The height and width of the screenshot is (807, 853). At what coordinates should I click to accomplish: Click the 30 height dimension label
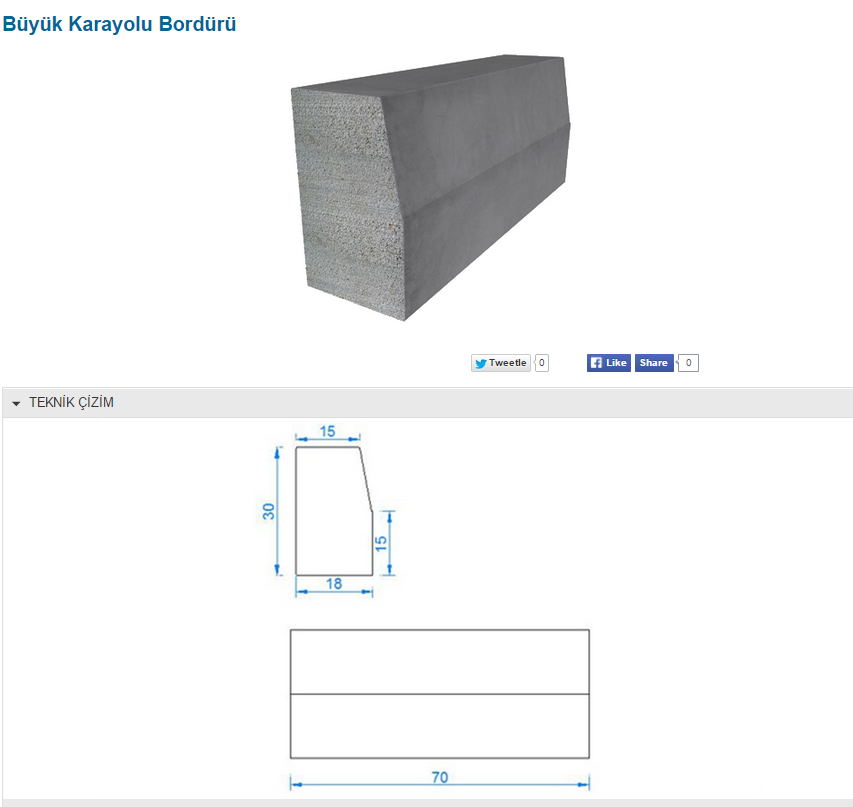(269, 511)
